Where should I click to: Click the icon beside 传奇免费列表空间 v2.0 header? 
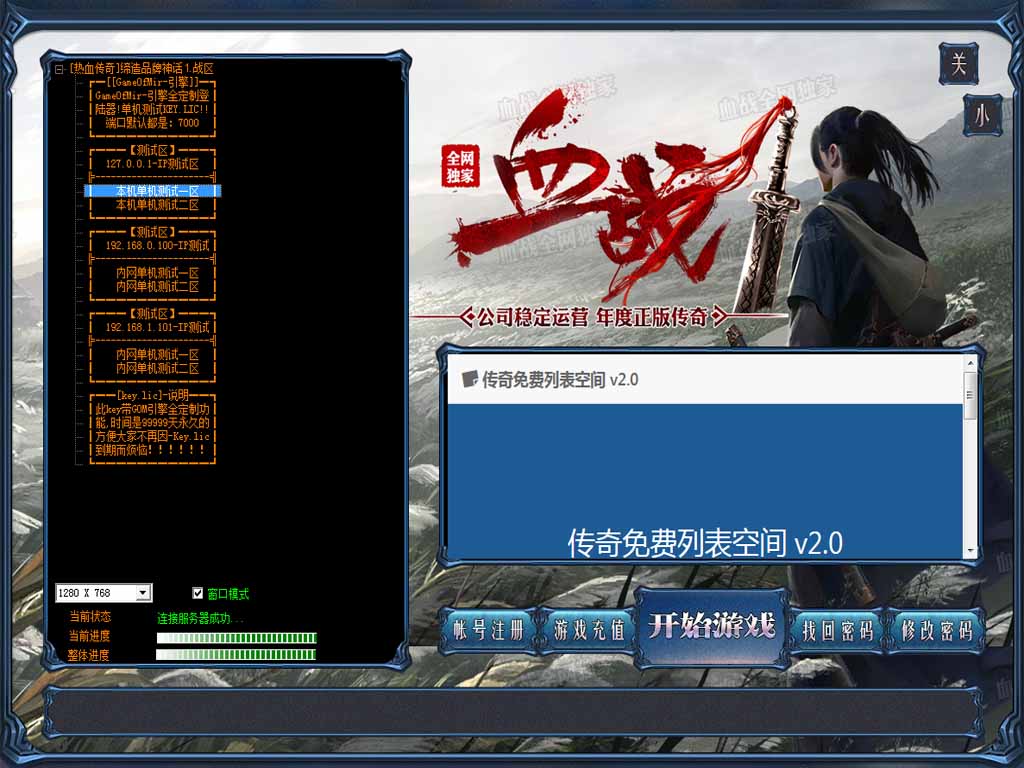point(469,379)
